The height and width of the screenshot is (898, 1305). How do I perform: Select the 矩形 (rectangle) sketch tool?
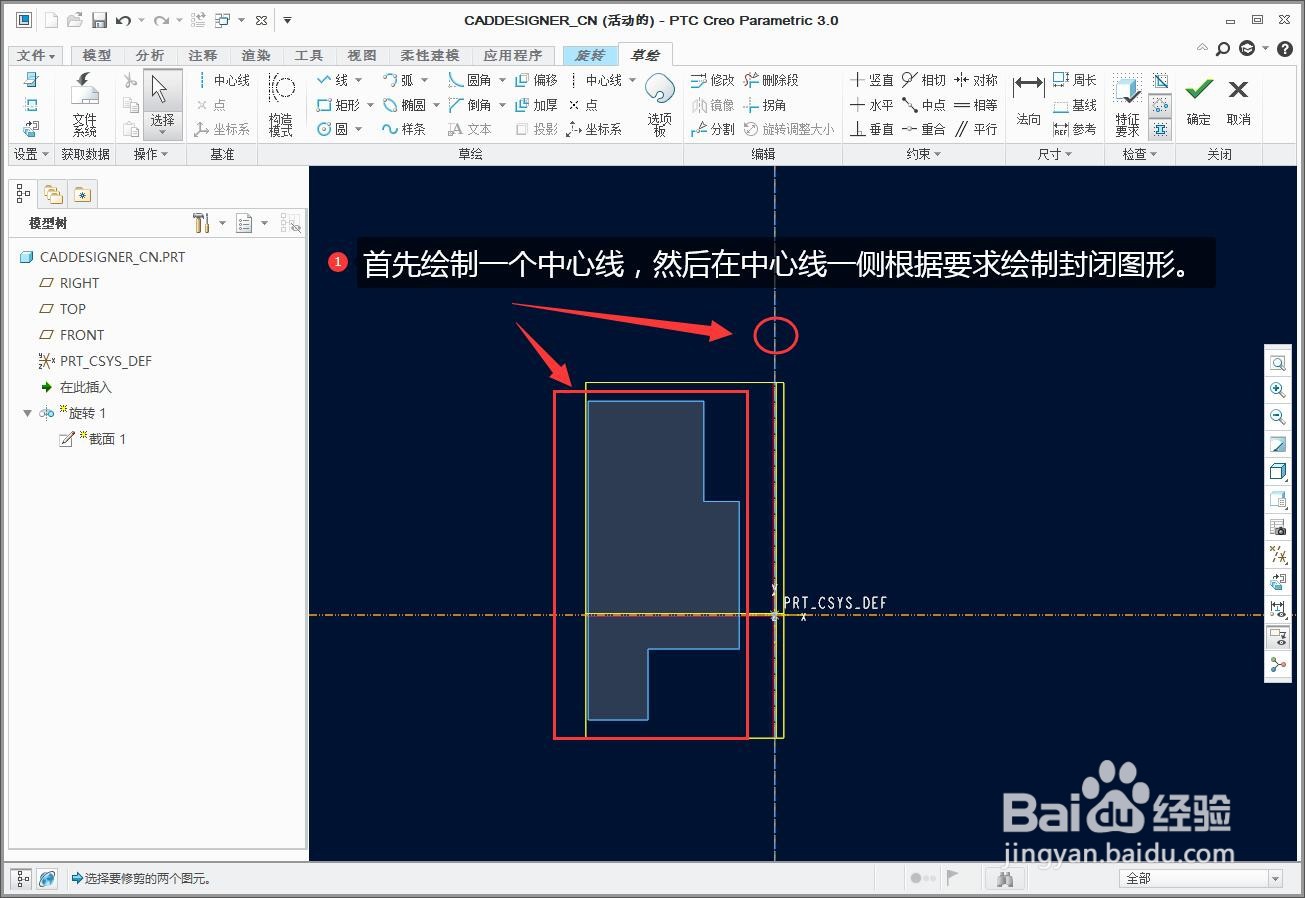pos(338,105)
